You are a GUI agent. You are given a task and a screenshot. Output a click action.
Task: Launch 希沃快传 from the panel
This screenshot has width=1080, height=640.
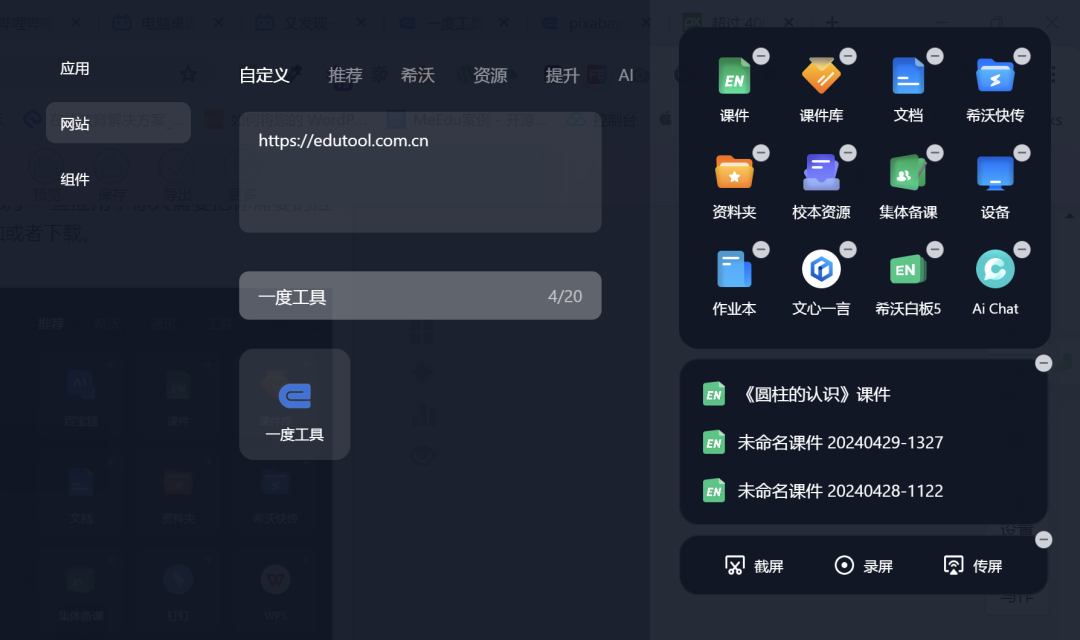[x=995, y=76]
